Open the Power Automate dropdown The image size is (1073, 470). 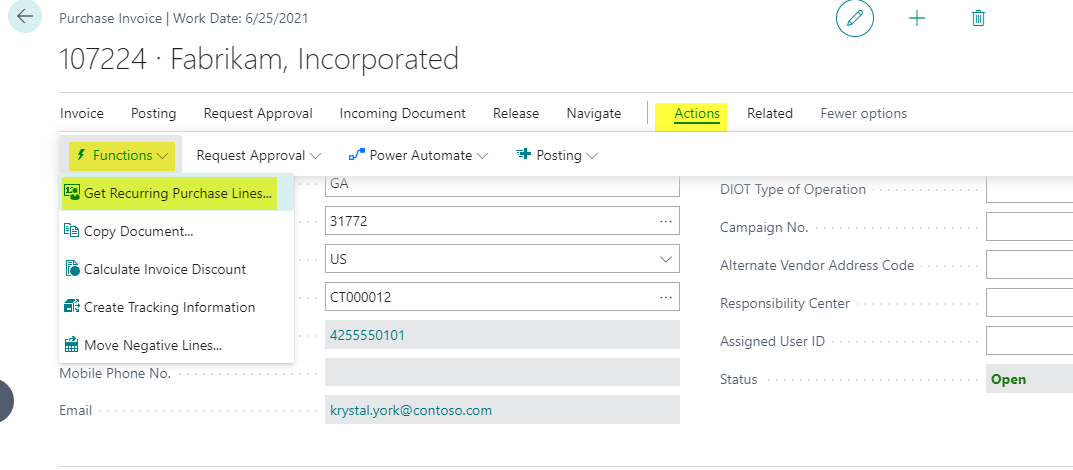[418, 155]
